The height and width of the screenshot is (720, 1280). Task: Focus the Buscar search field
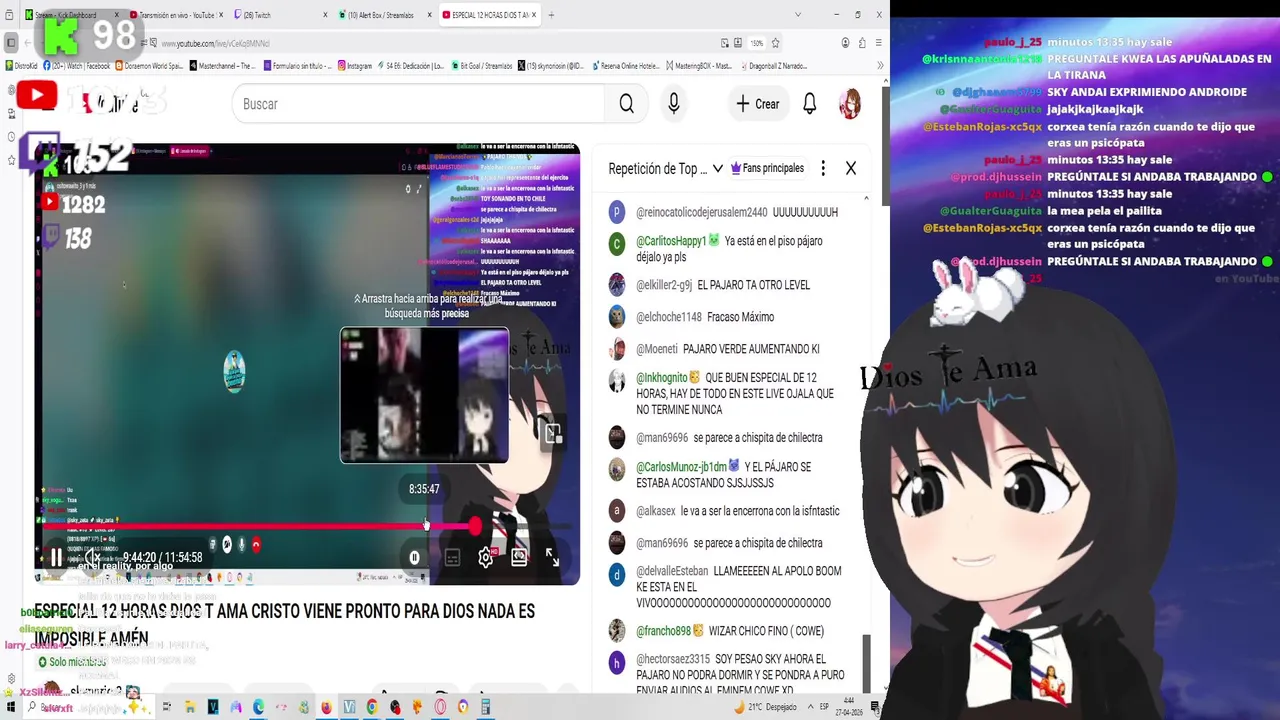pos(420,104)
